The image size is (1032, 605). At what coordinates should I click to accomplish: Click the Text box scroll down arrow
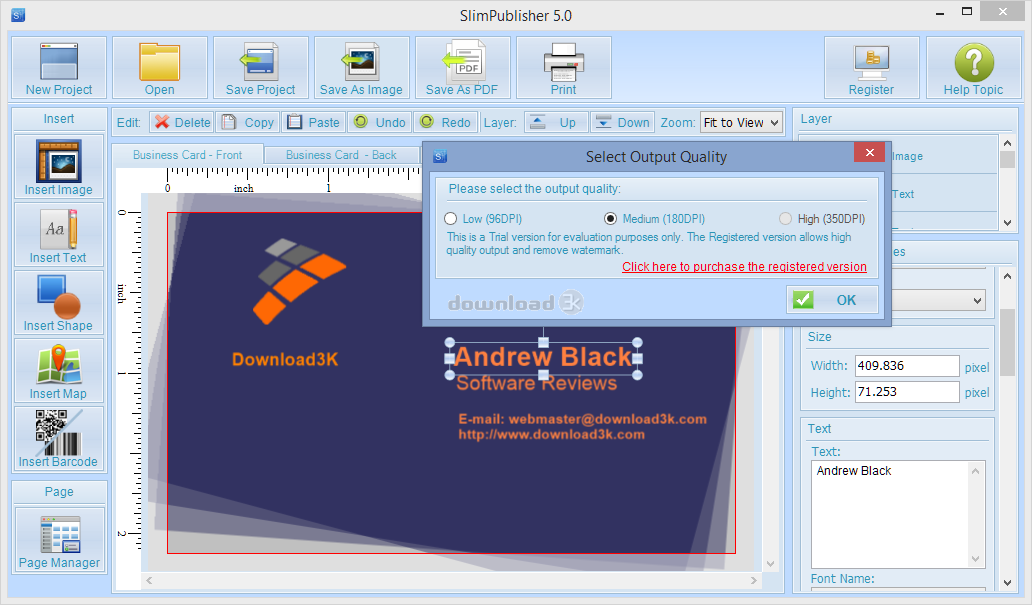pyautogui.click(x=975, y=559)
